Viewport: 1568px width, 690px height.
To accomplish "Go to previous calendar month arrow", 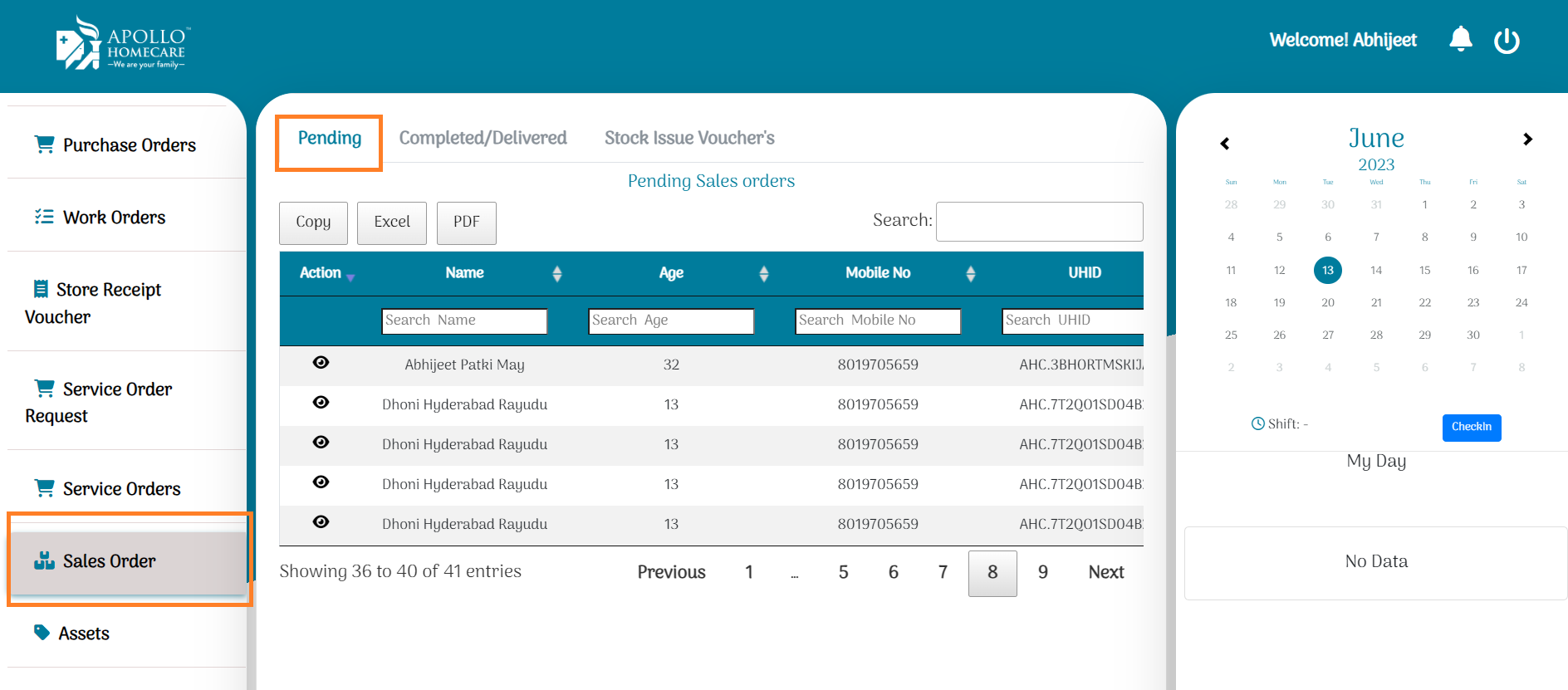I will click(x=1224, y=144).
